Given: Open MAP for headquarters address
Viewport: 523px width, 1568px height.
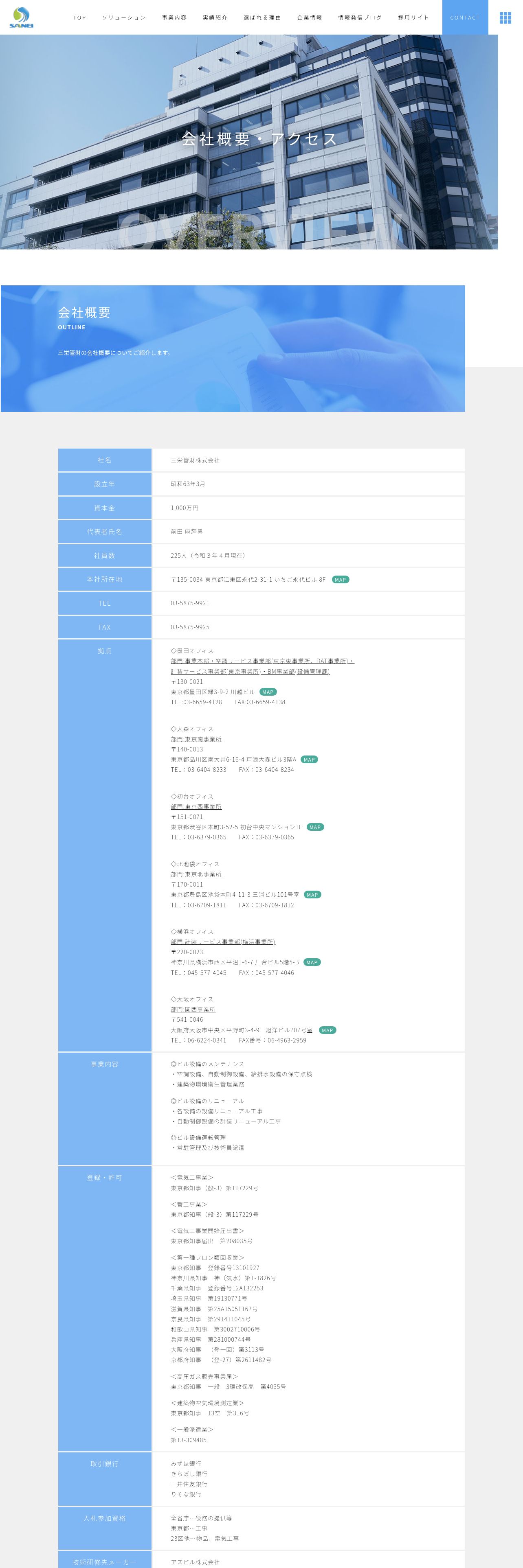Looking at the screenshot, I should (341, 580).
